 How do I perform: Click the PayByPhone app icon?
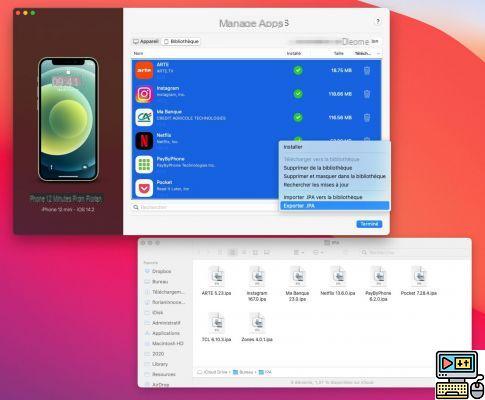(x=144, y=165)
